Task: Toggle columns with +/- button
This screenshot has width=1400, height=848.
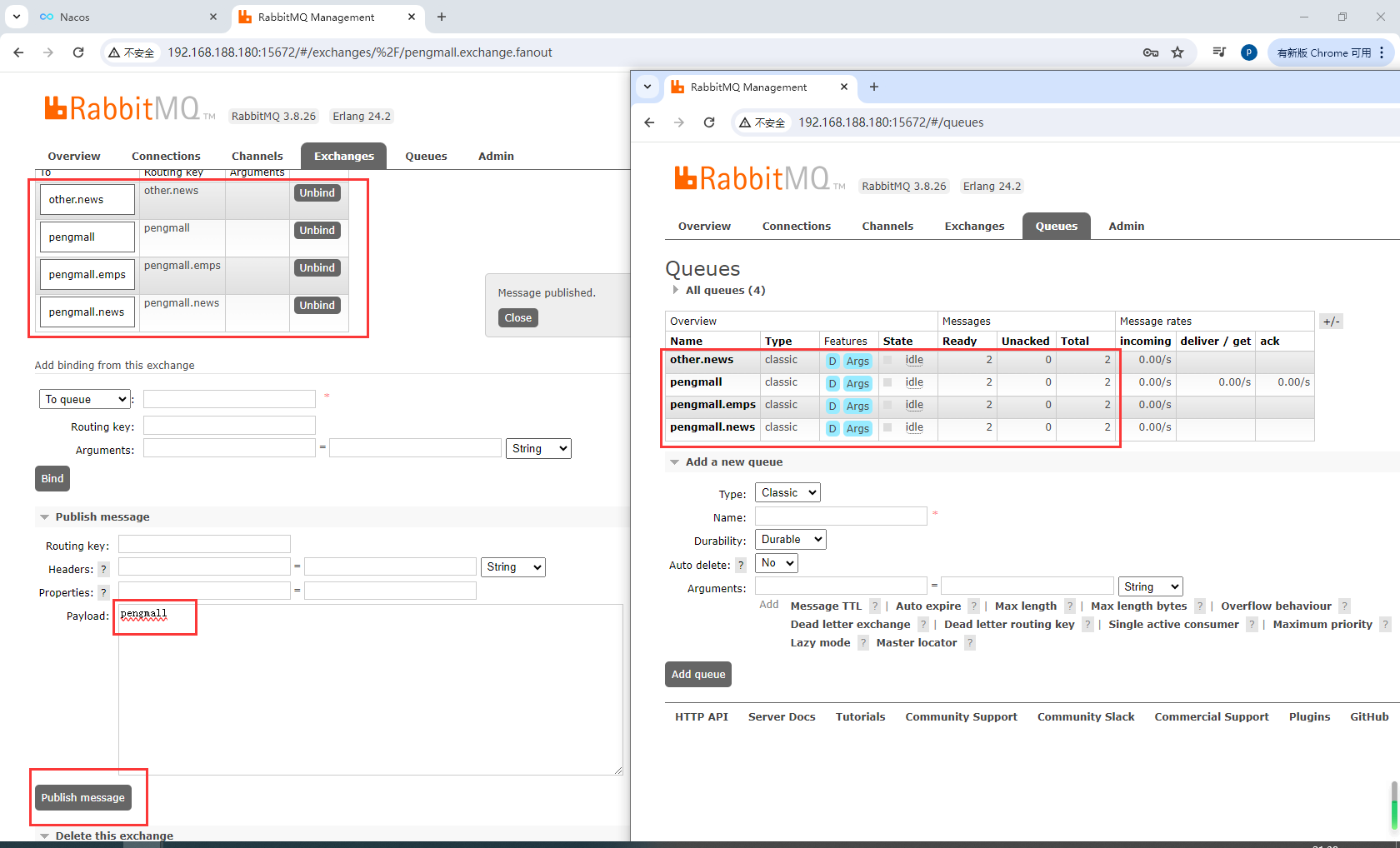Action: [x=1332, y=321]
